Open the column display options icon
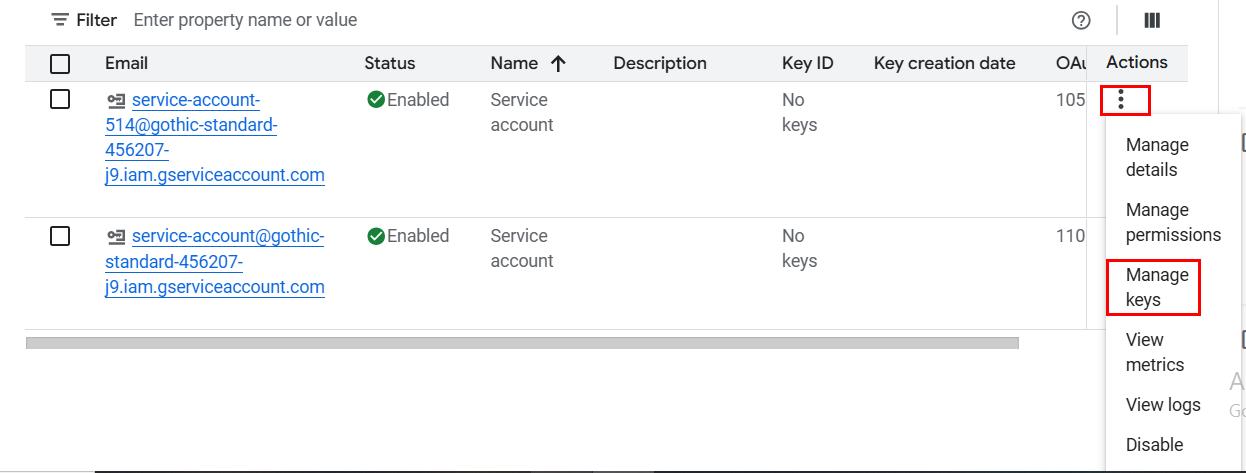1246x473 pixels. (1152, 20)
